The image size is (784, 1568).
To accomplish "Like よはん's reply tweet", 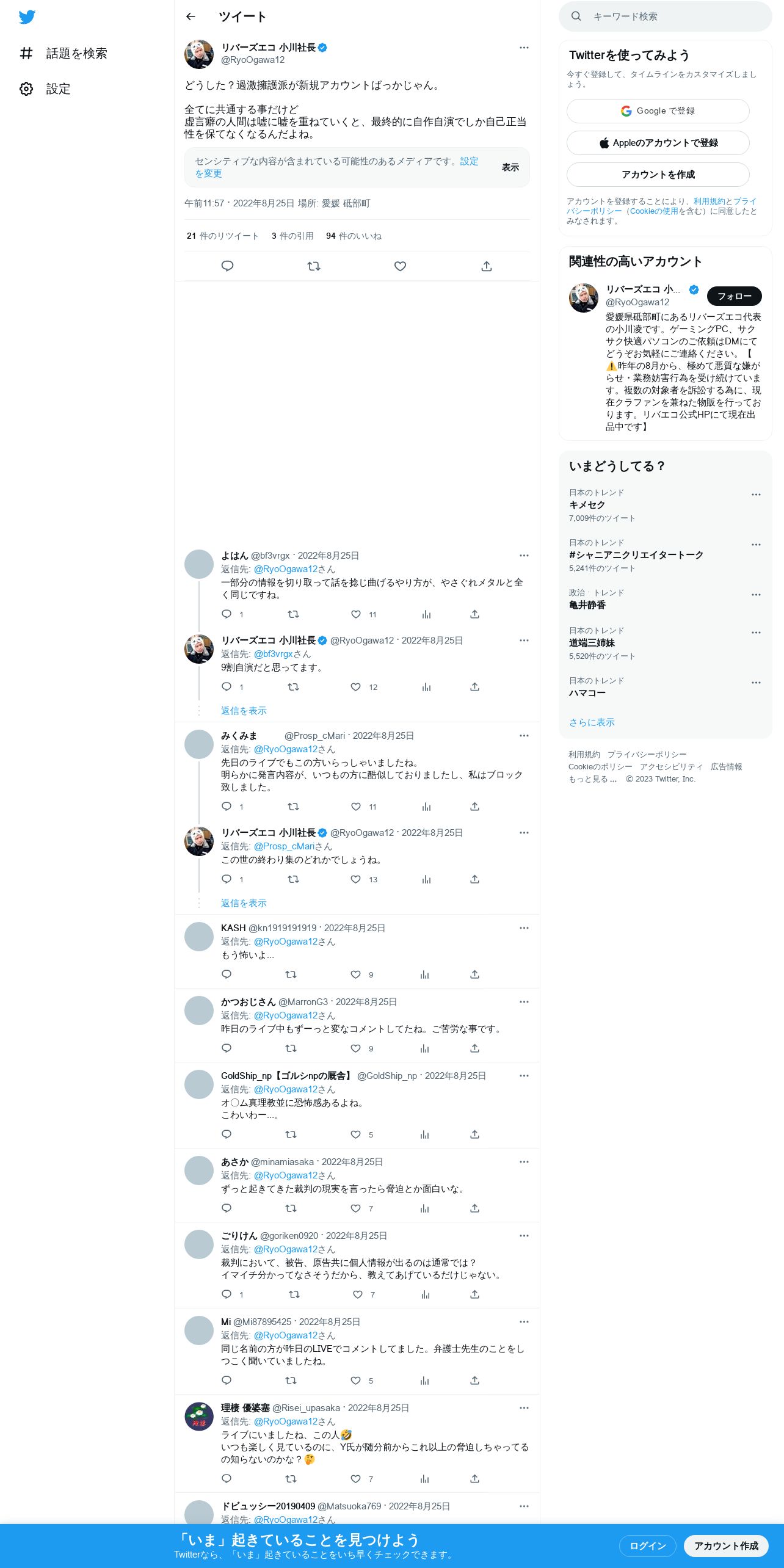I will 356,614.
